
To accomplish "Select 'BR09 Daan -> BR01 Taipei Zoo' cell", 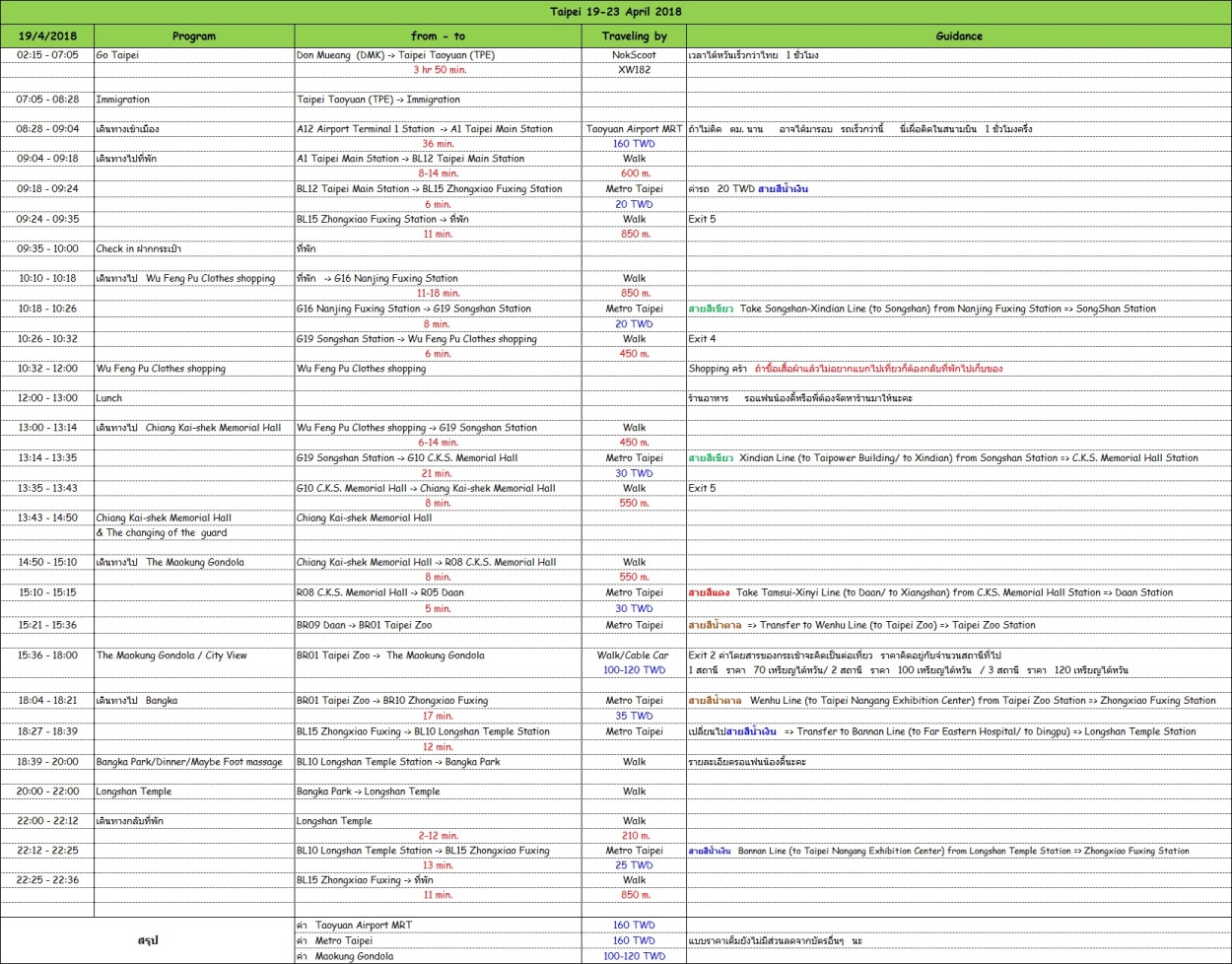I will [x=438, y=625].
